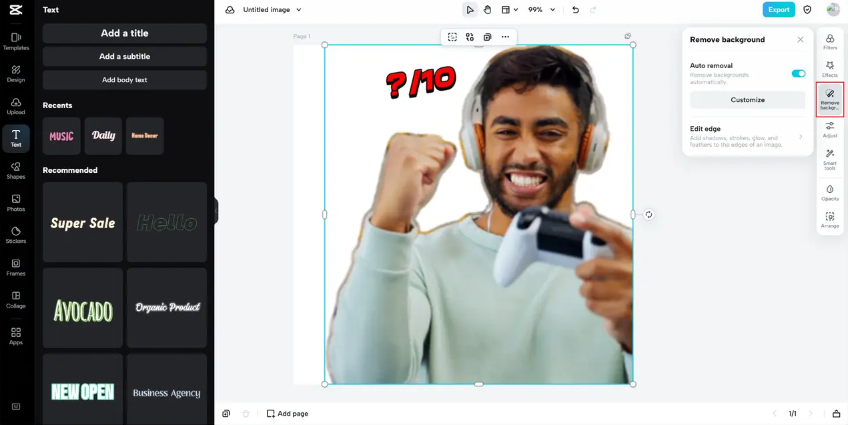Open the Upload sidebar section
Viewport: 848px width, 425px height.
(x=16, y=106)
